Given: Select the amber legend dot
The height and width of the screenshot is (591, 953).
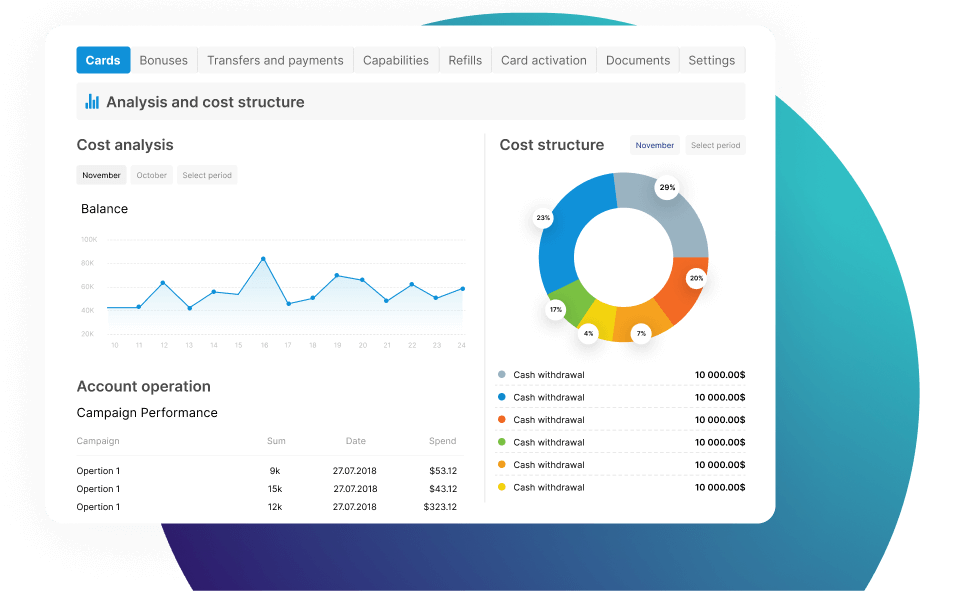Looking at the screenshot, I should click(x=501, y=465).
